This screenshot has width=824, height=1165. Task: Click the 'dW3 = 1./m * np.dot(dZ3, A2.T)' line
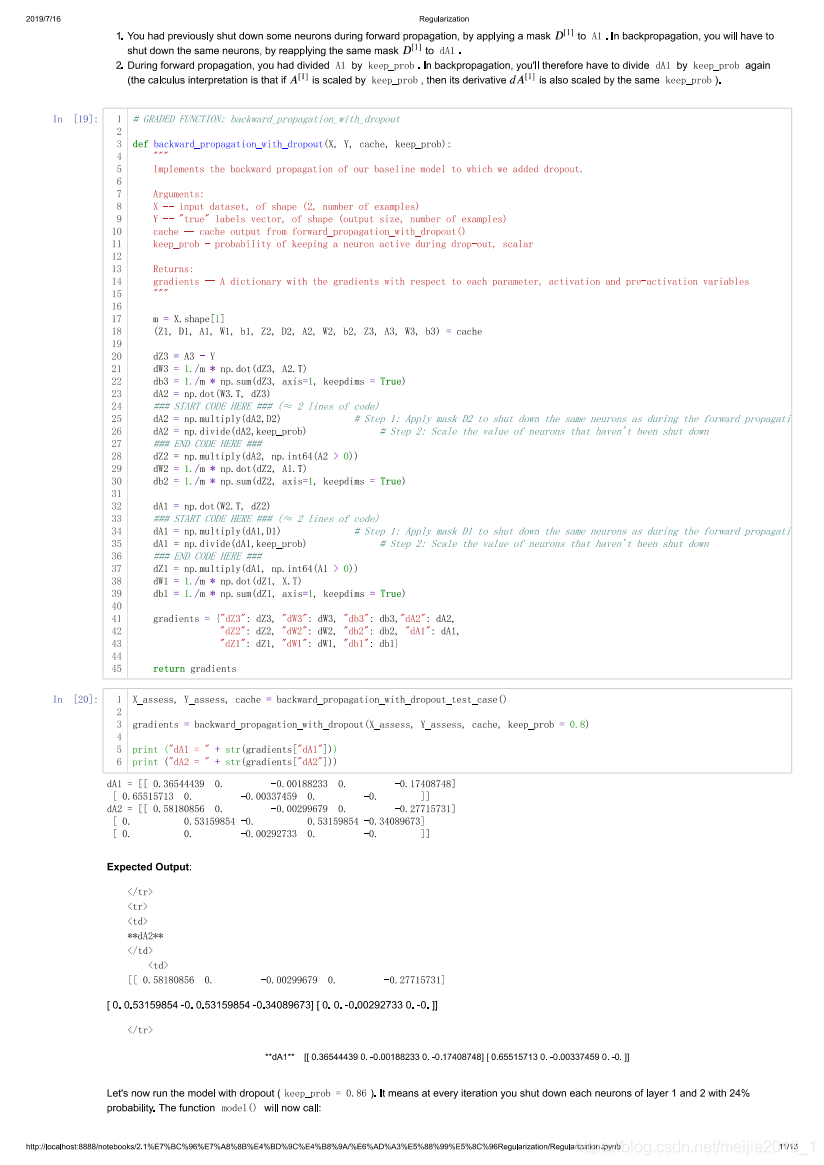point(230,369)
